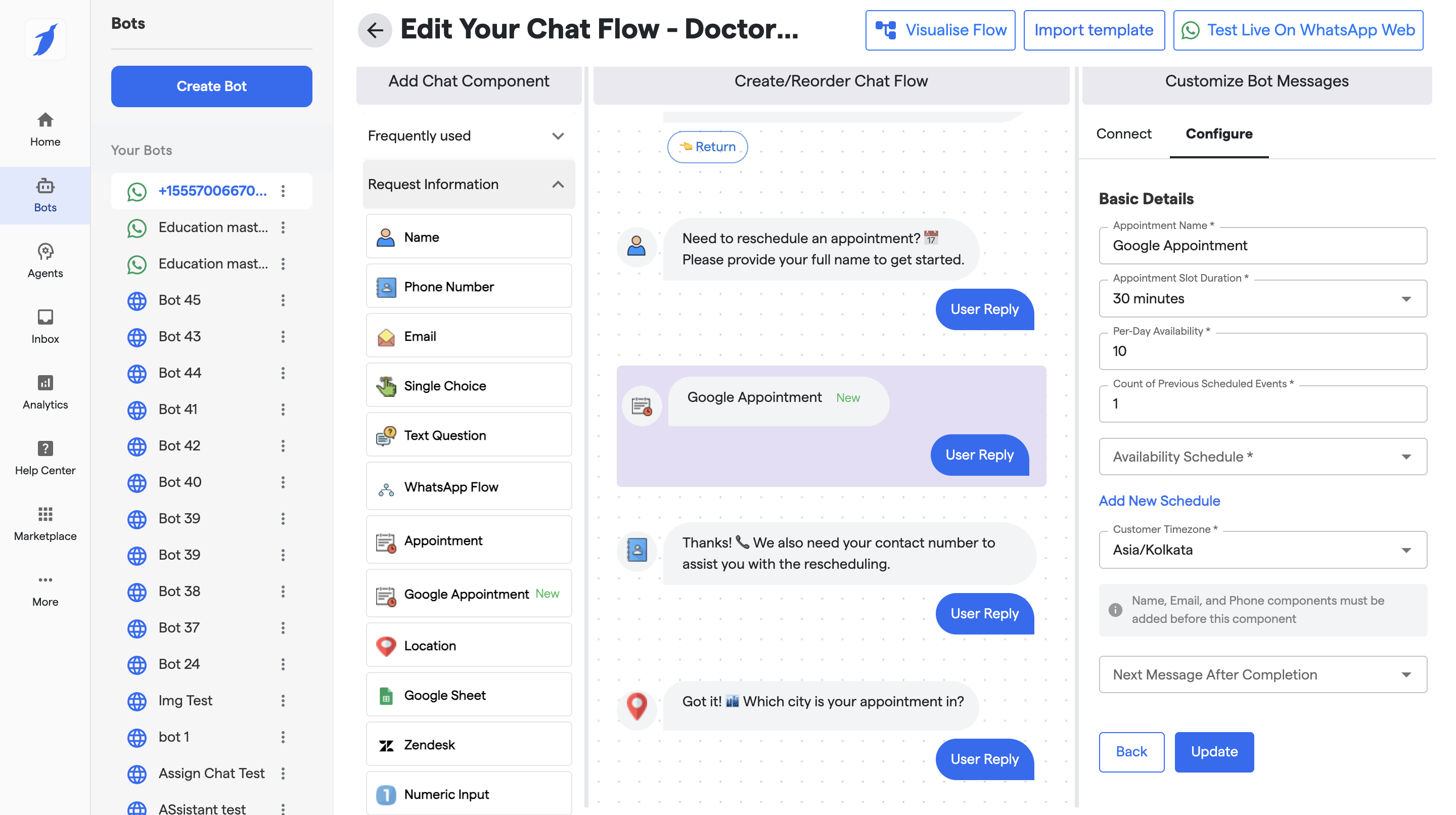Click the back arrow beside the page title

pos(375,30)
